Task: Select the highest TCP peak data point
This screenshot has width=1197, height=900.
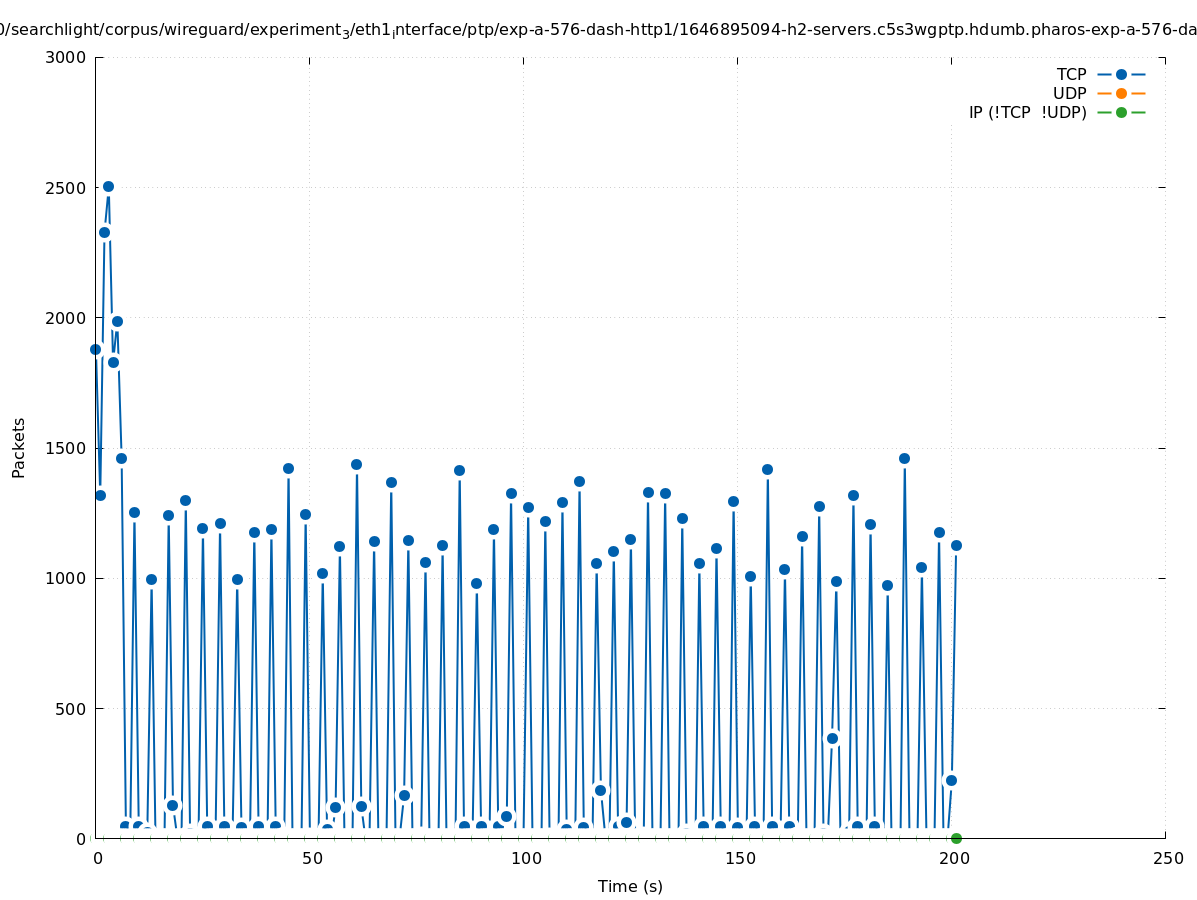Action: point(108,186)
